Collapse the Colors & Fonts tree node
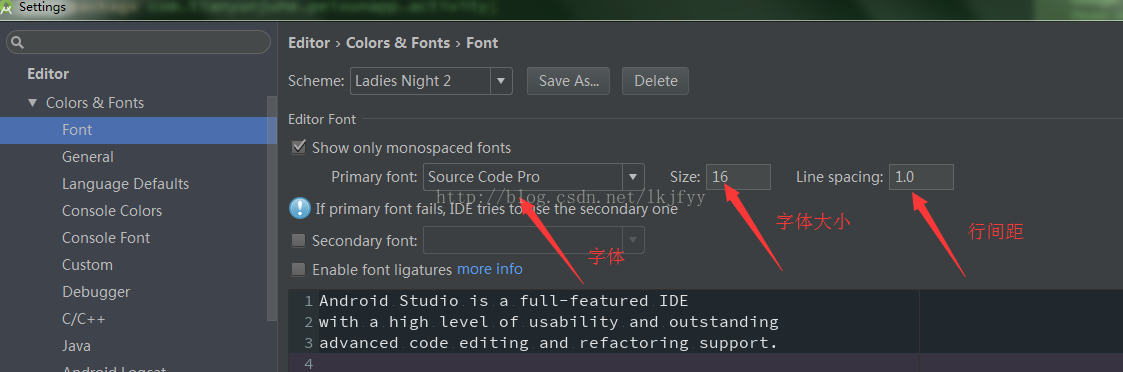 32,102
